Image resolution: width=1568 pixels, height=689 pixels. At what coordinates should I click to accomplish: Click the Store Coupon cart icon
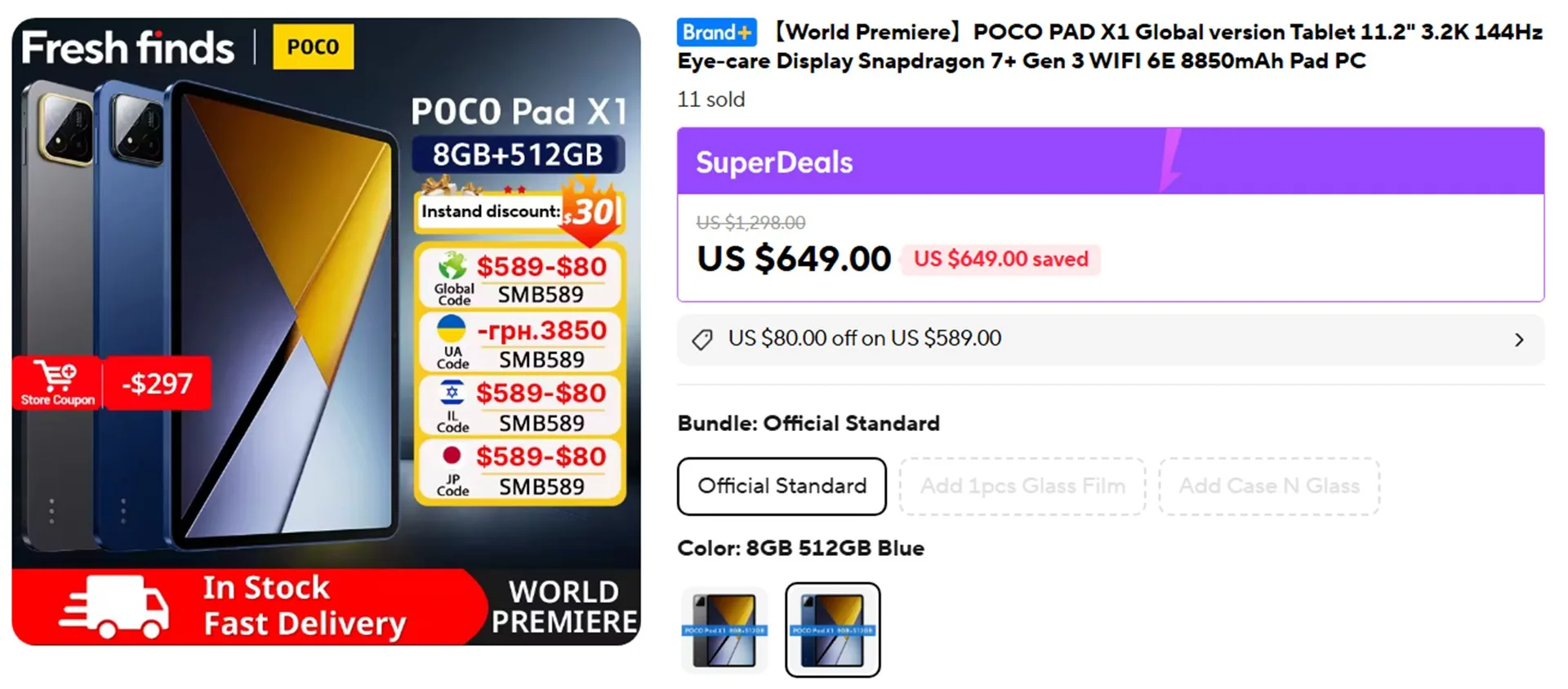tap(57, 377)
